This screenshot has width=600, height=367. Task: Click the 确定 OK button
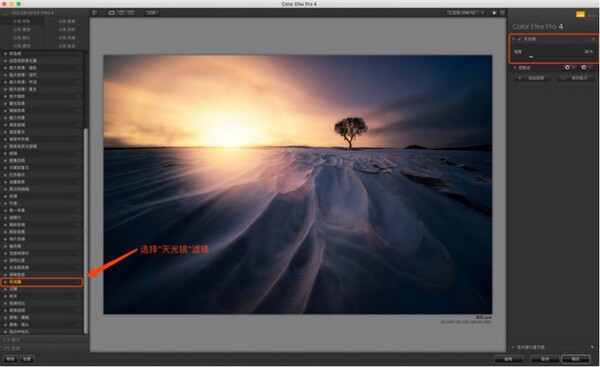coord(576,359)
